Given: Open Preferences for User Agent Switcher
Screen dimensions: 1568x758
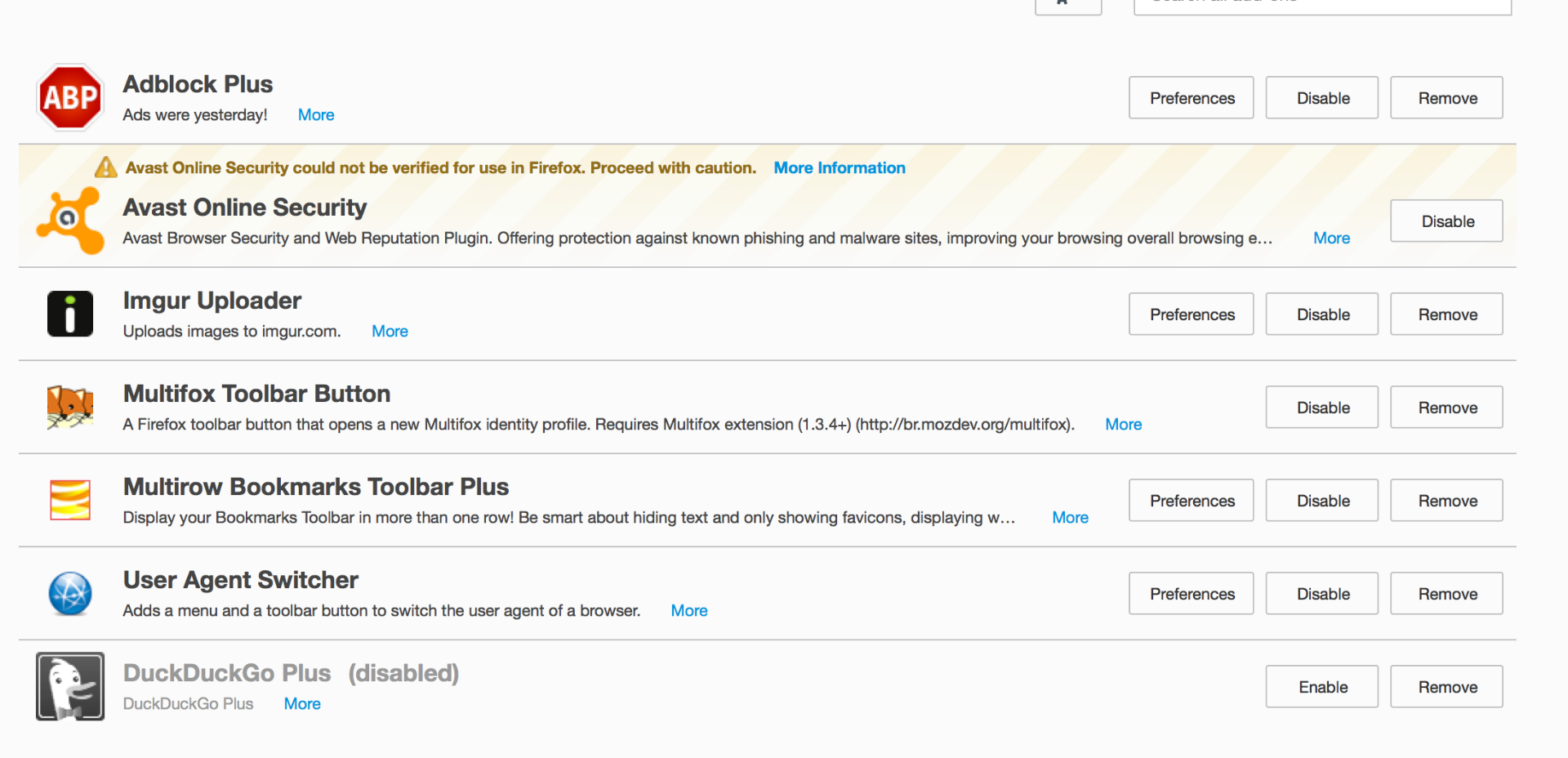Looking at the screenshot, I should pos(1191,594).
